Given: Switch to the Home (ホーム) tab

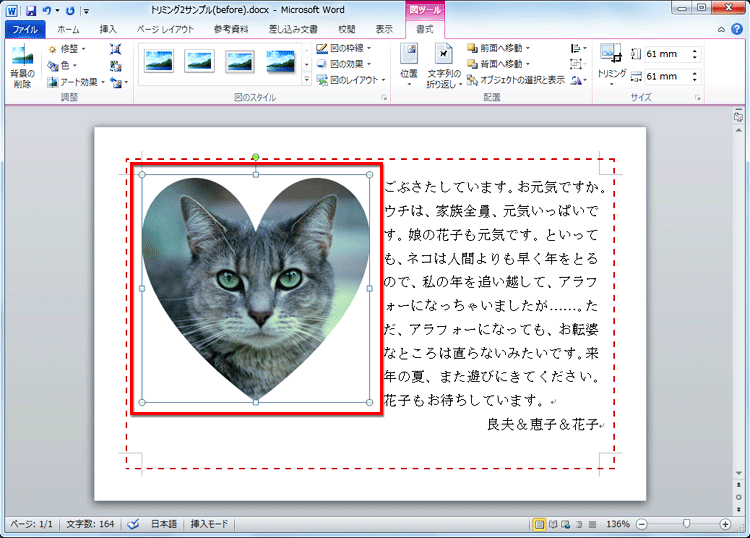Looking at the screenshot, I should 68,29.
